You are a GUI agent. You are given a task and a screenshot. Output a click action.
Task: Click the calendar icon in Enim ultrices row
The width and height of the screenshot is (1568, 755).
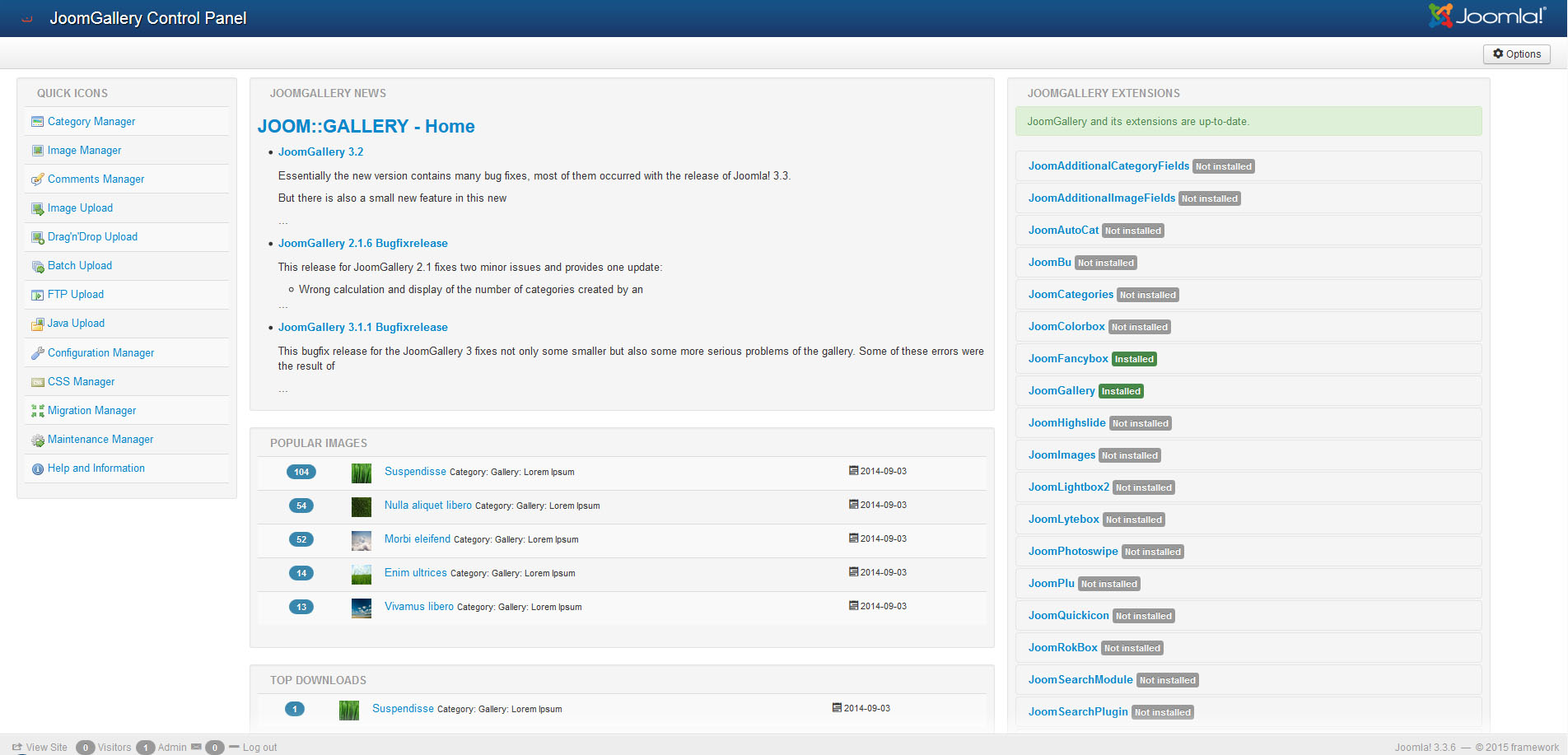[x=853, y=572]
